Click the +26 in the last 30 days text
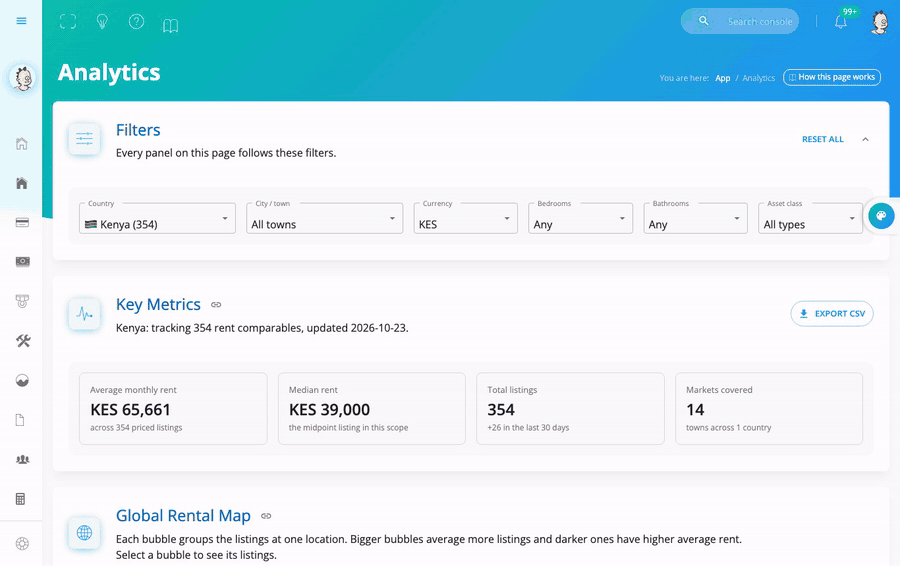Screen dimensions: 900x566 pos(528,428)
